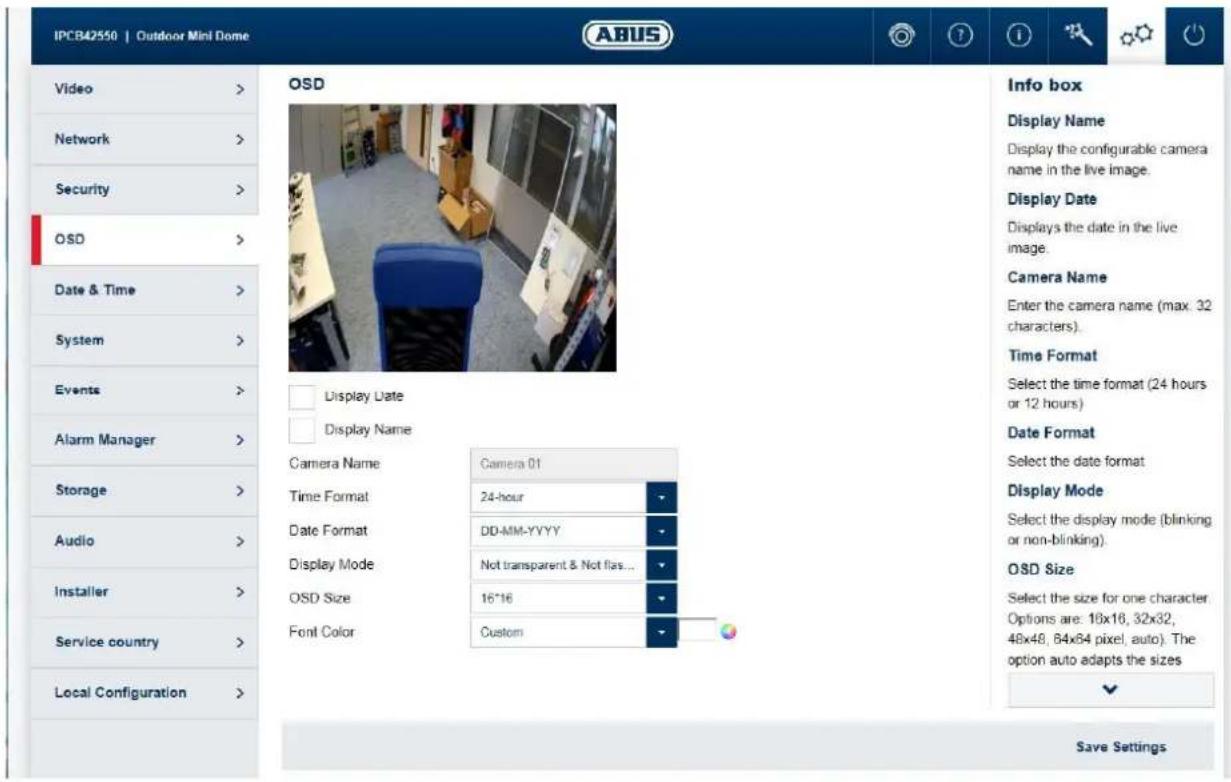Click the custom font color swatch box
This screenshot has width=1231, height=782.
point(698,631)
